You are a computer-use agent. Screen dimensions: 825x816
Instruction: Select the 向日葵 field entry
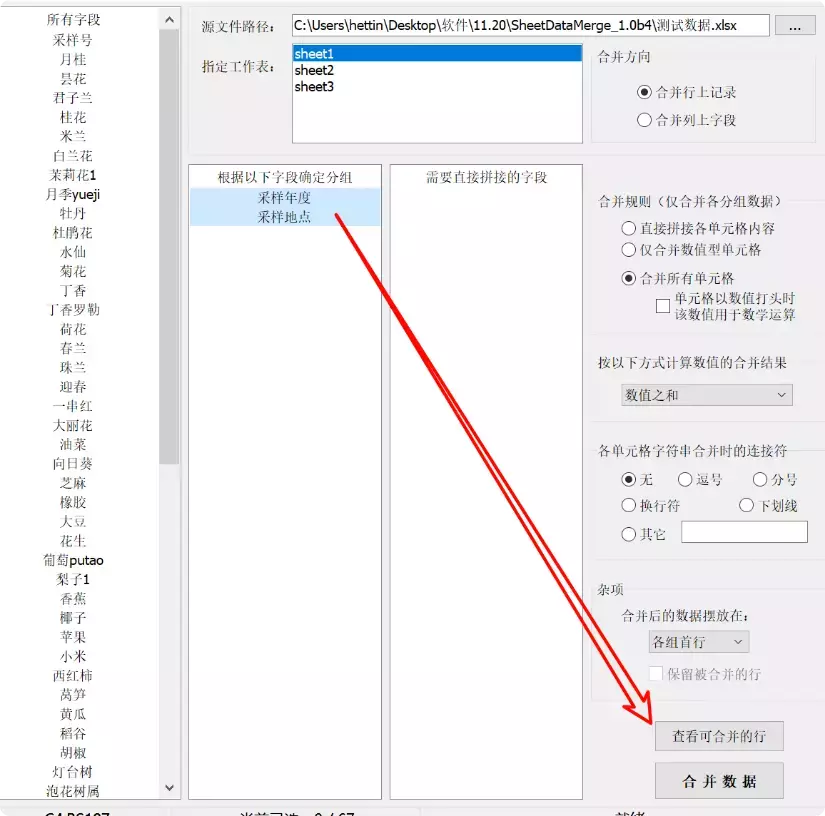(72, 463)
